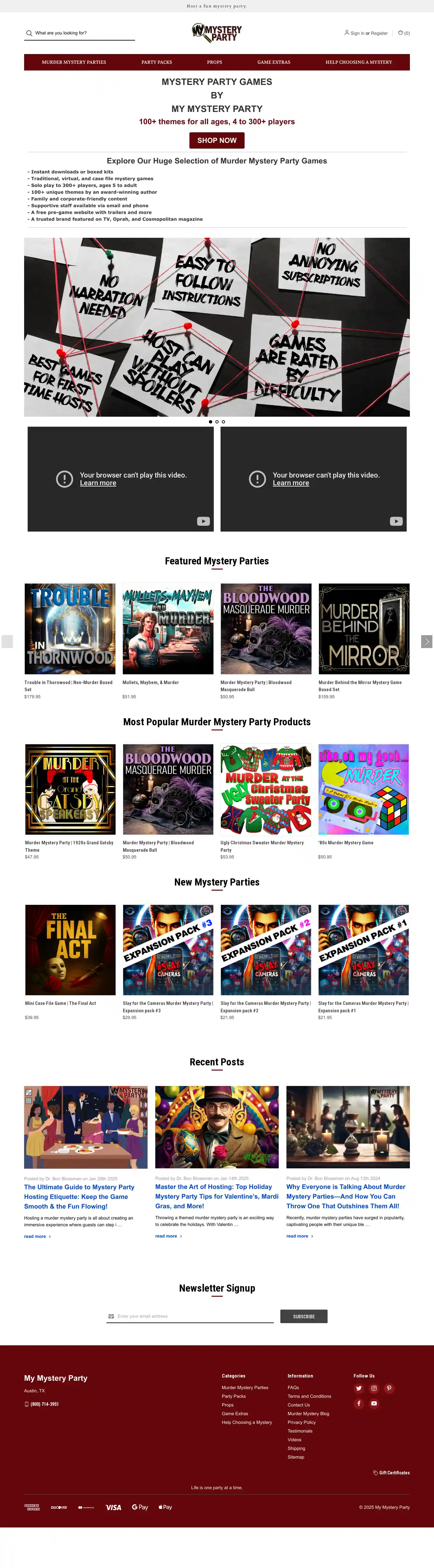
Task: Click the Shop Now button
Action: pyautogui.click(x=217, y=141)
